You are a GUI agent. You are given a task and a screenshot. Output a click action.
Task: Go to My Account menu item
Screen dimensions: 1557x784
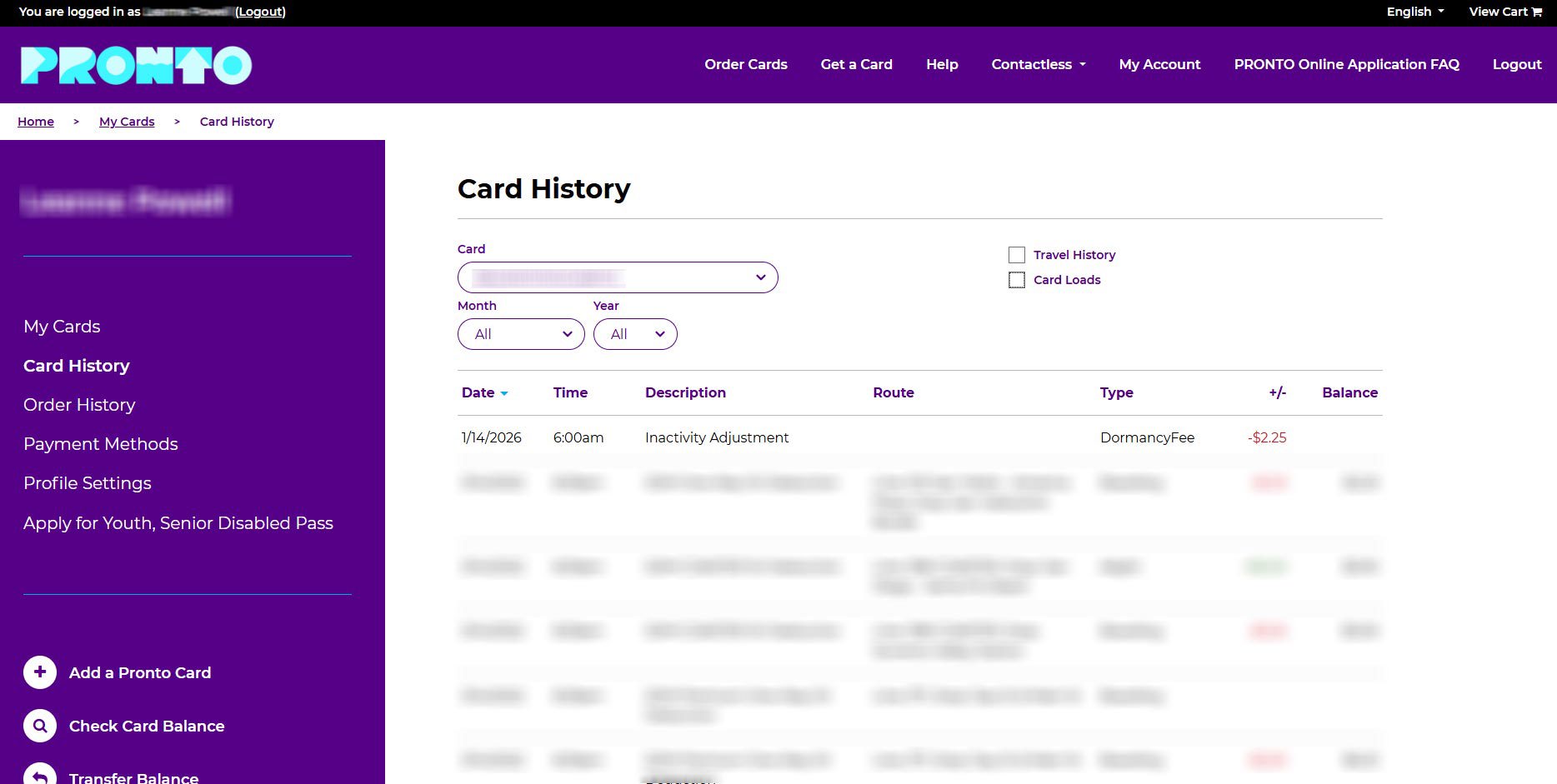click(1159, 64)
